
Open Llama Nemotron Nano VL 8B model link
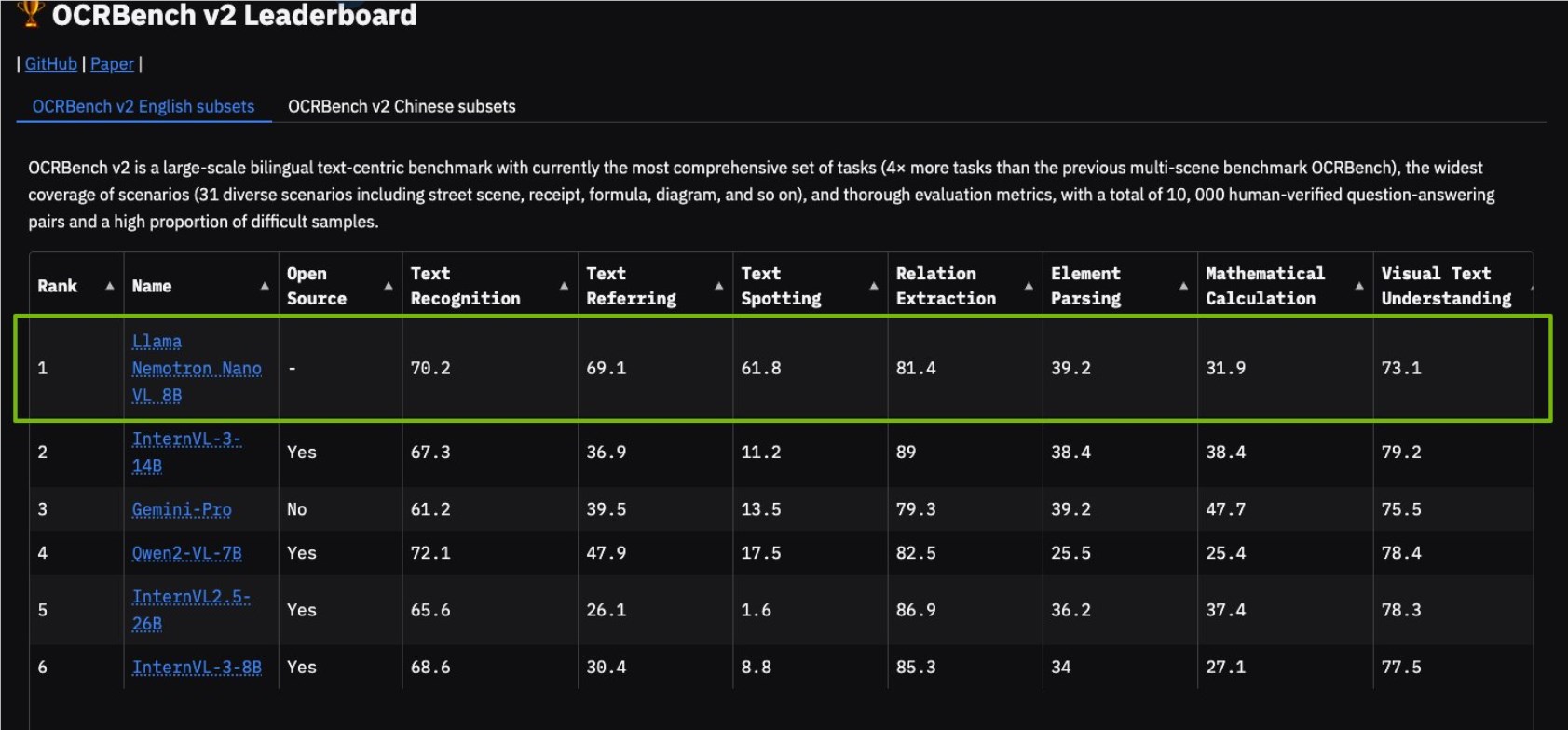pyautogui.click(x=197, y=369)
